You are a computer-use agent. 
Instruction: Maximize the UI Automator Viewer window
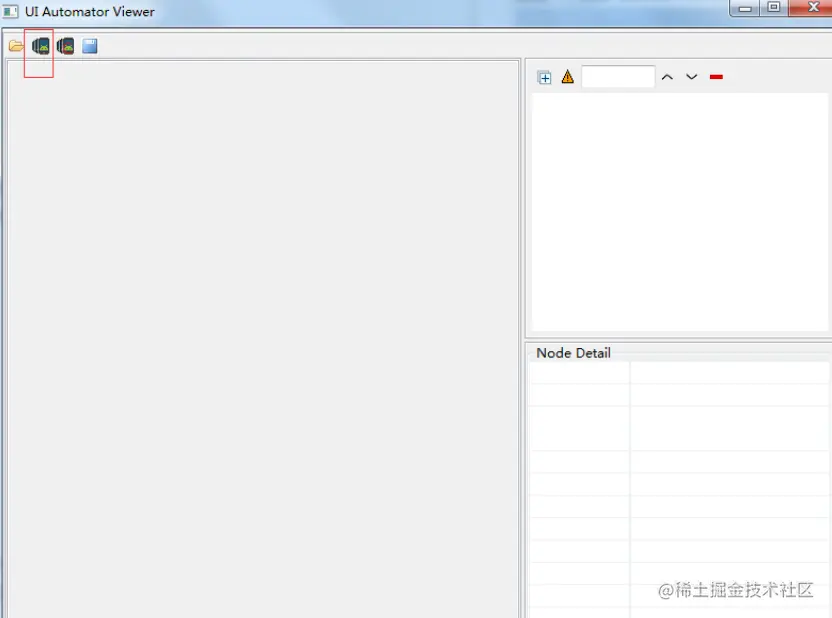774,7
